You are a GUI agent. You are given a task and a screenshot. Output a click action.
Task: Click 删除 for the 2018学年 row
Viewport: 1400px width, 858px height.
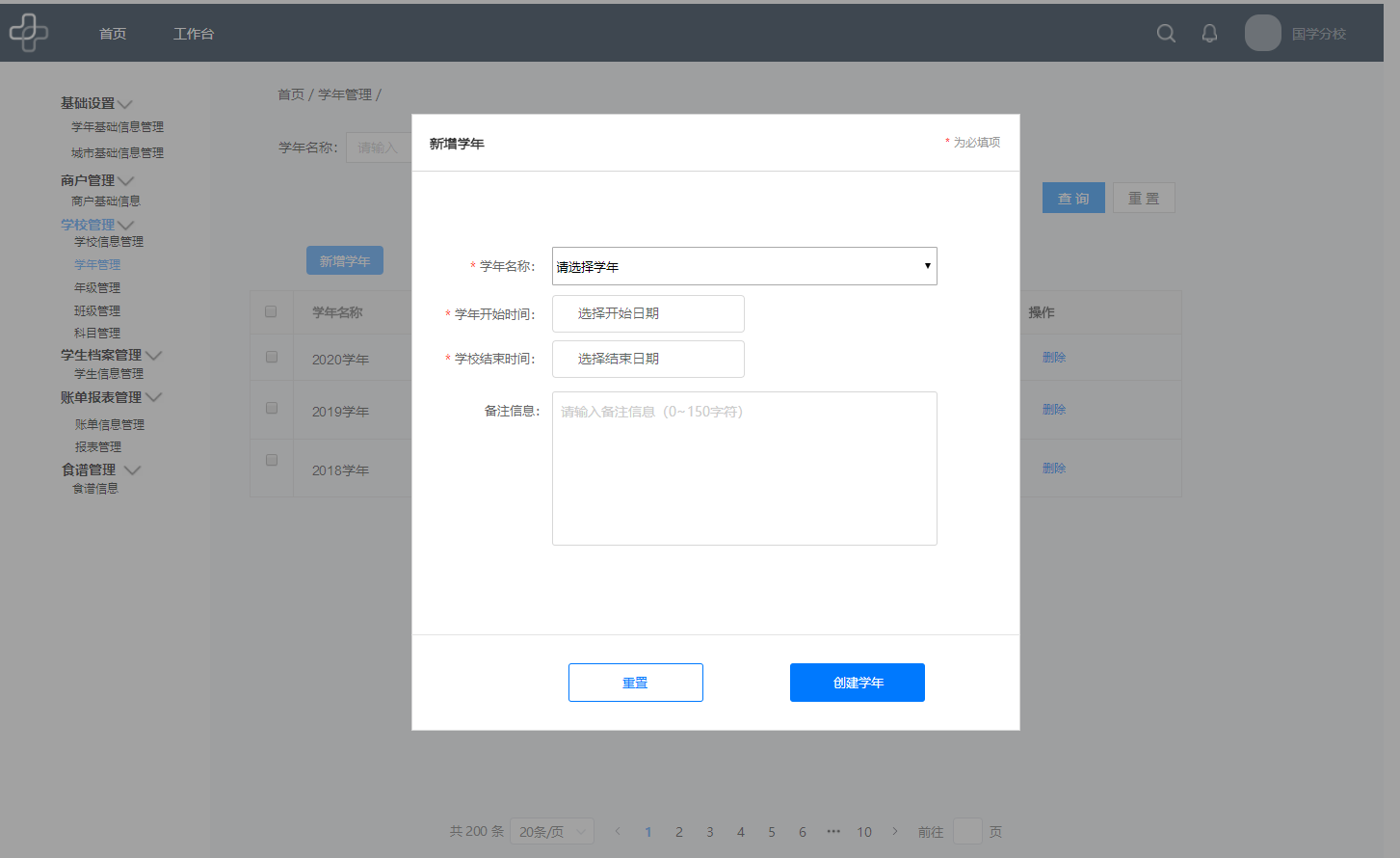pos(1054,468)
